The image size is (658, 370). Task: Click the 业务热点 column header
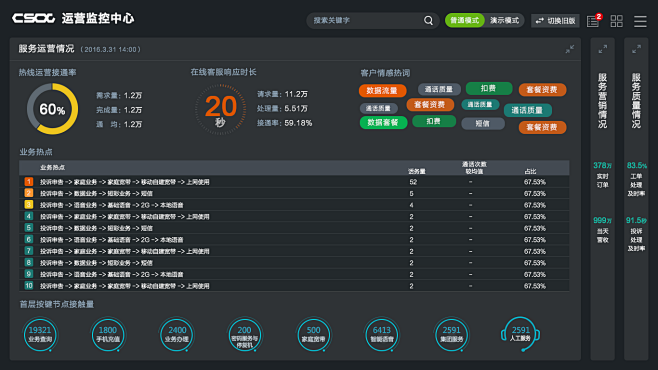click(52, 167)
